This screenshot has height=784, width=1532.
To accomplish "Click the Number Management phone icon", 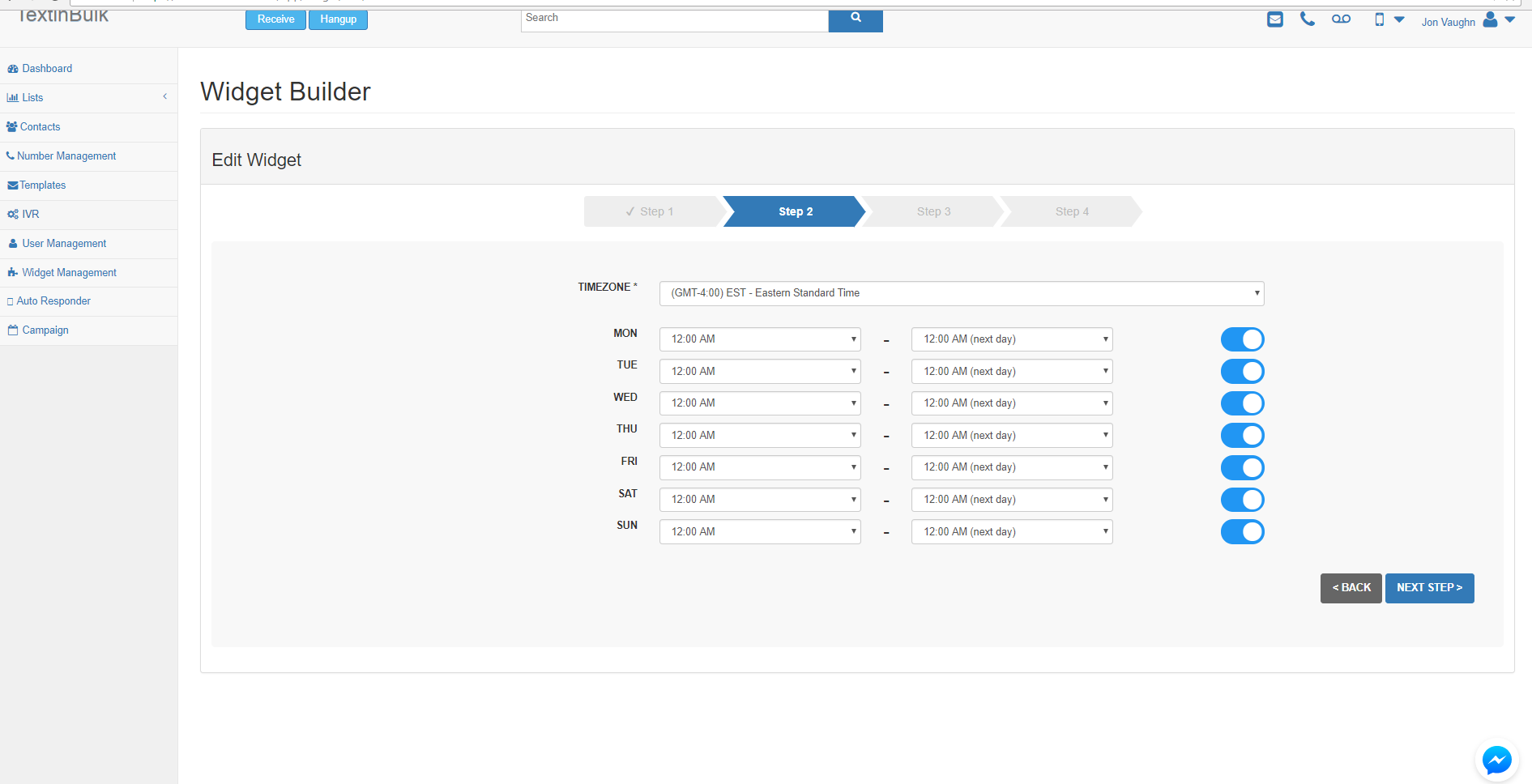I will (11, 156).
